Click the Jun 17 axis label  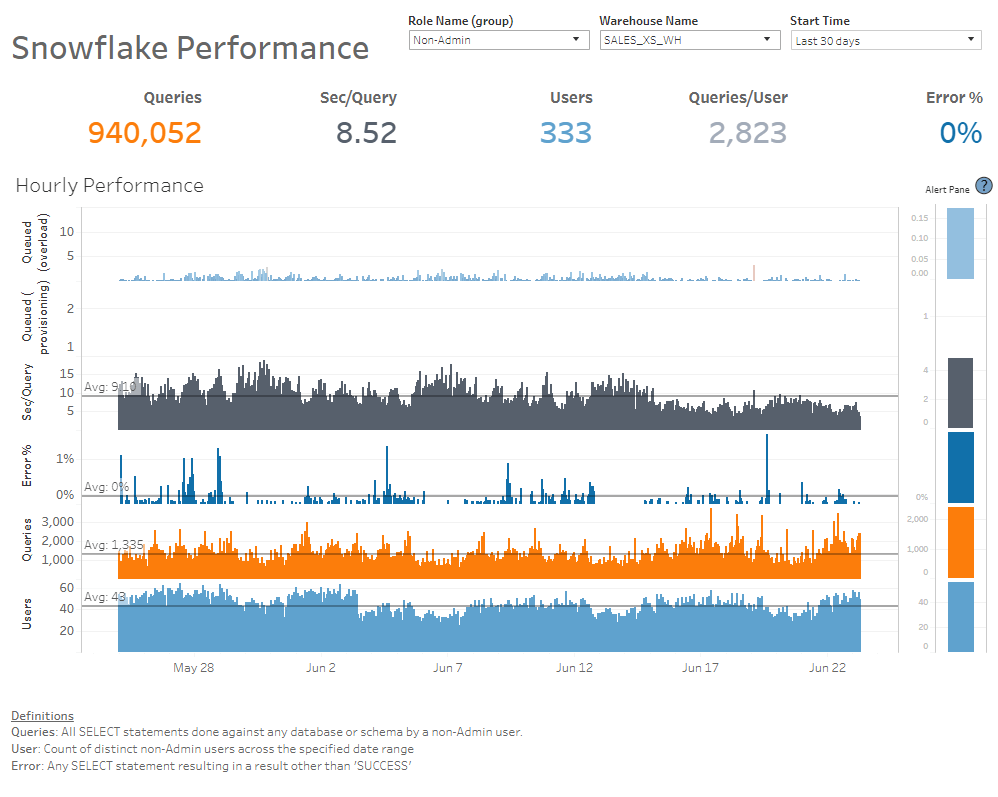(700, 667)
